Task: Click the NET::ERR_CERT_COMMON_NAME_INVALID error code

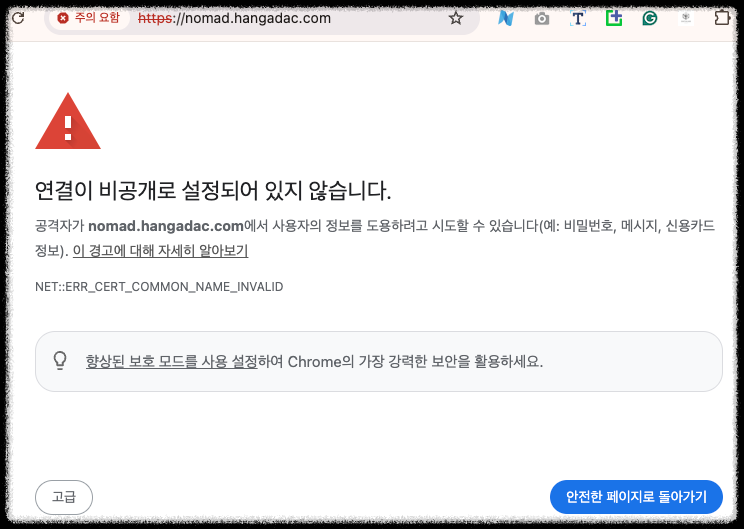Action: tap(159, 287)
